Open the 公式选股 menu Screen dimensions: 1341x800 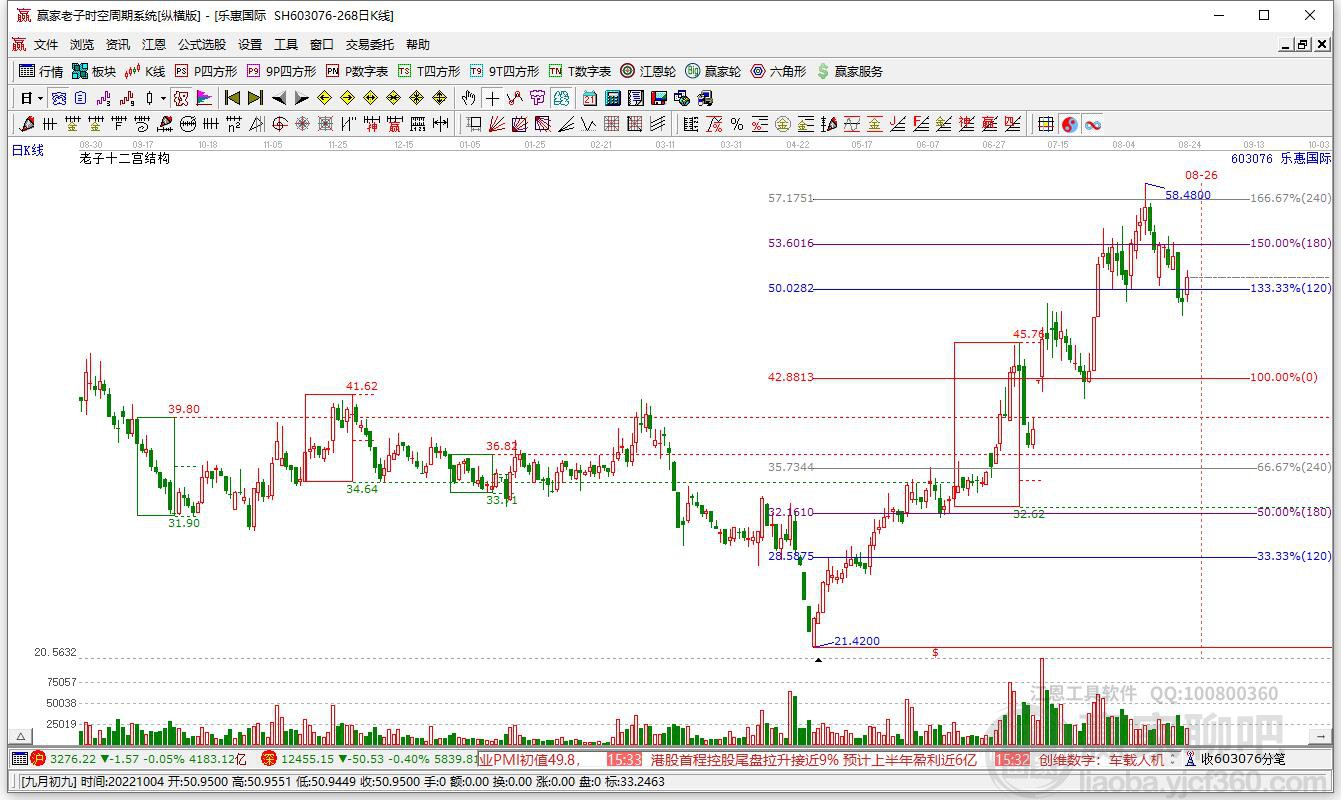click(x=202, y=45)
